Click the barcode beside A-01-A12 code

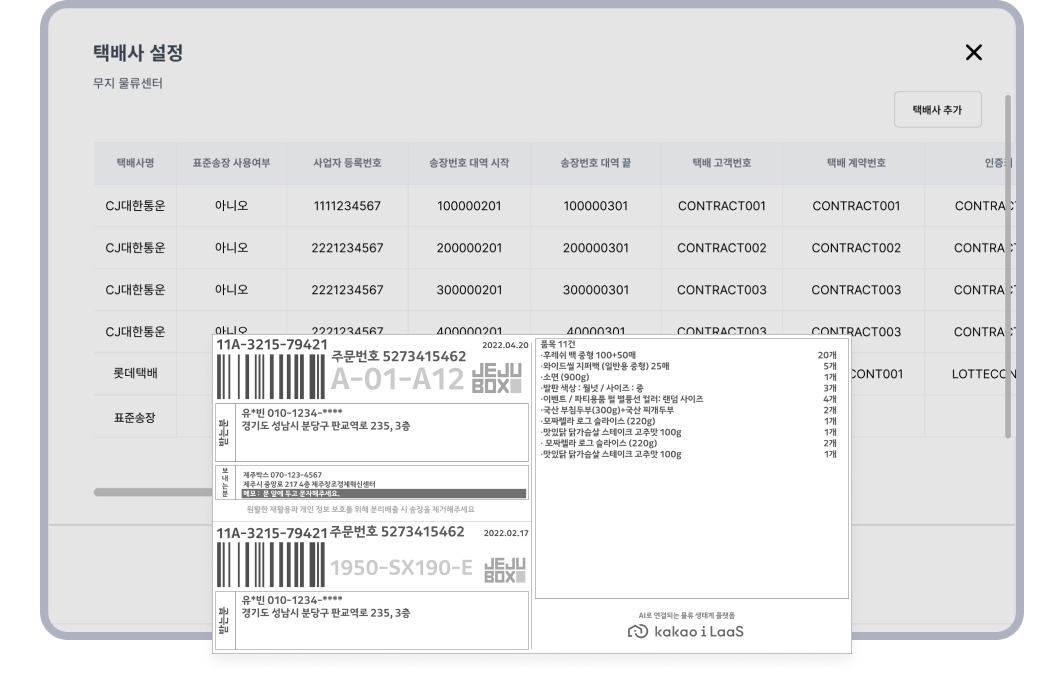(x=270, y=378)
